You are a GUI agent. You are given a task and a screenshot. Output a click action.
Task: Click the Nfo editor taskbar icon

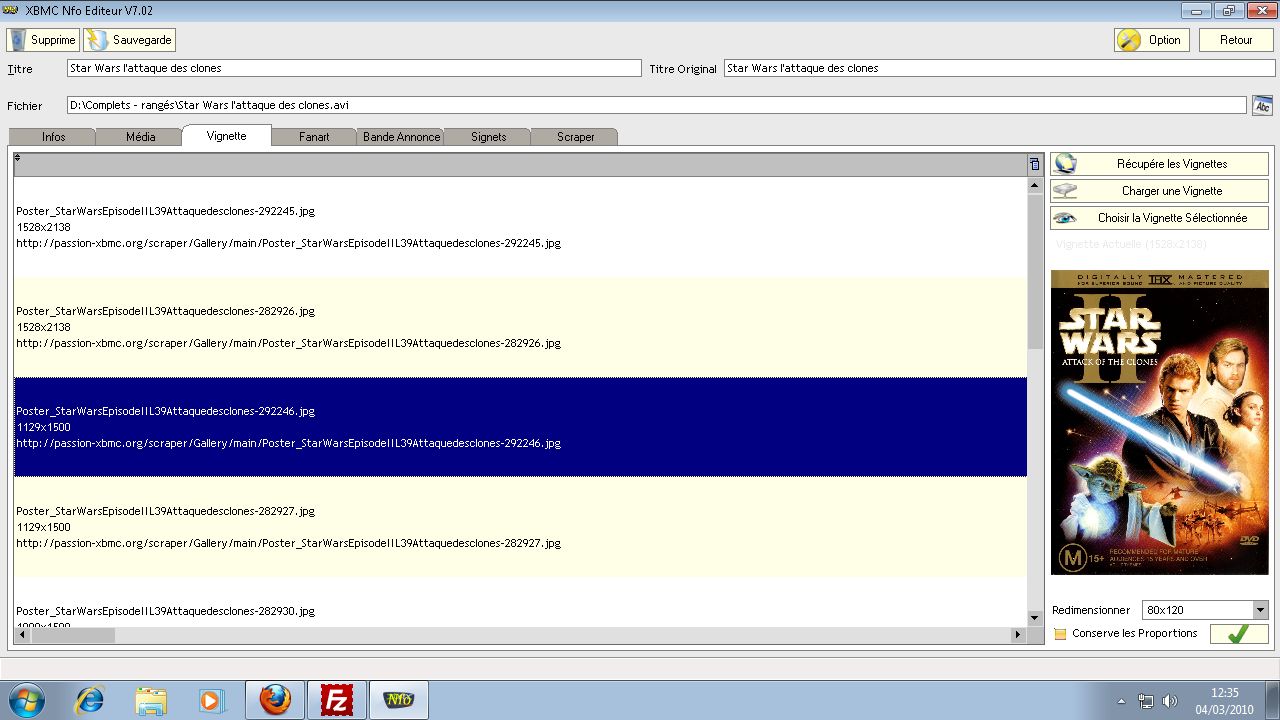pyautogui.click(x=399, y=700)
